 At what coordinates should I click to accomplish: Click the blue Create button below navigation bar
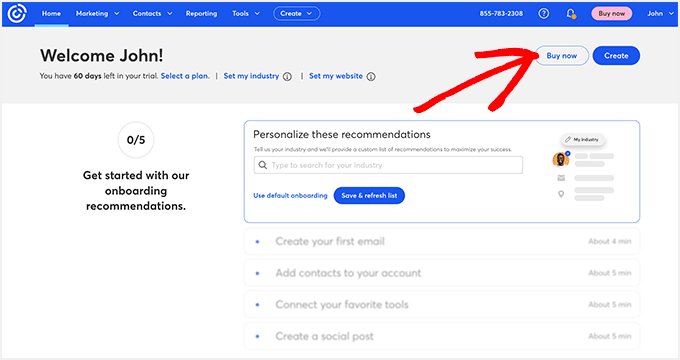point(616,56)
